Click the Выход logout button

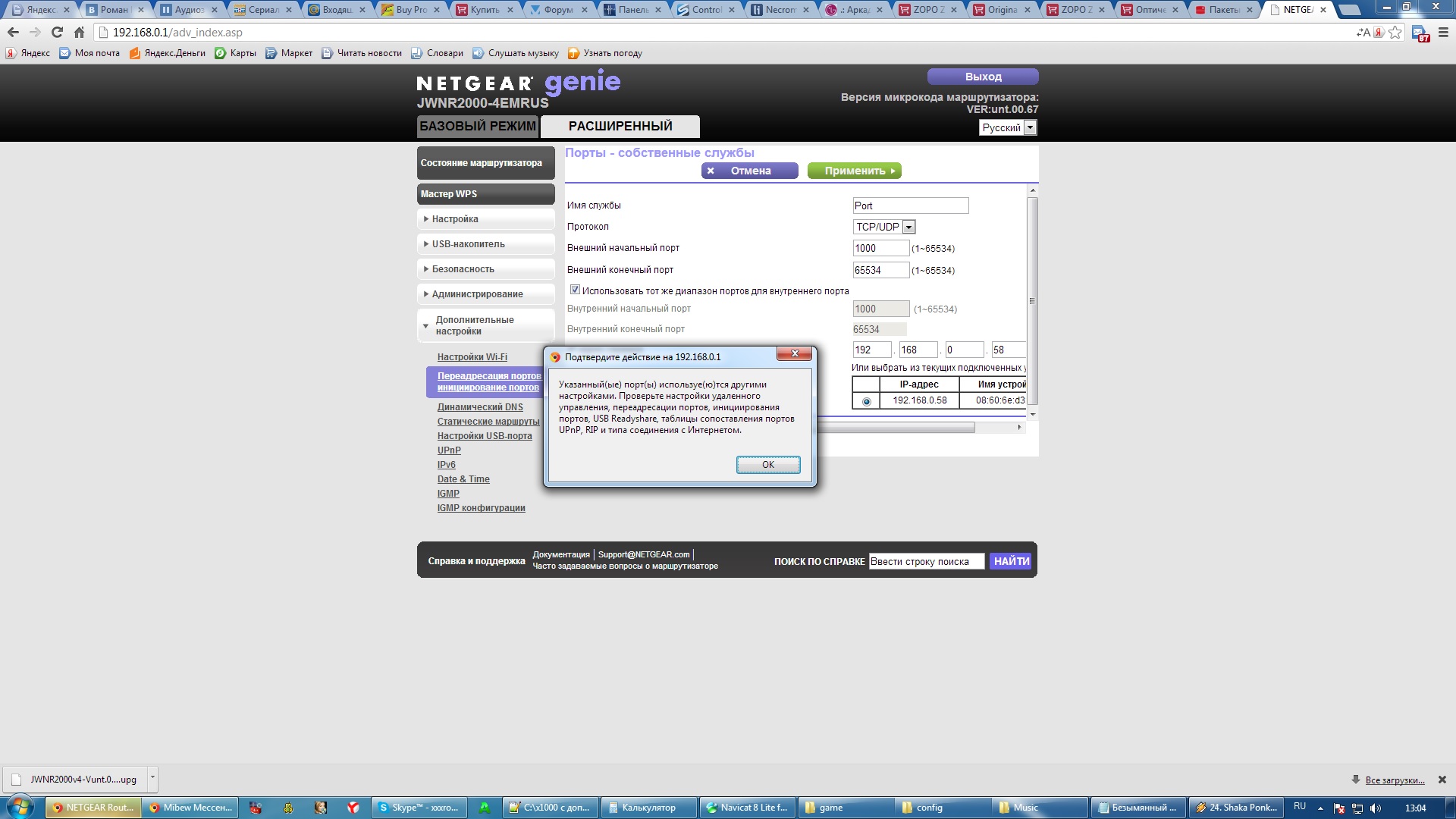coord(983,77)
